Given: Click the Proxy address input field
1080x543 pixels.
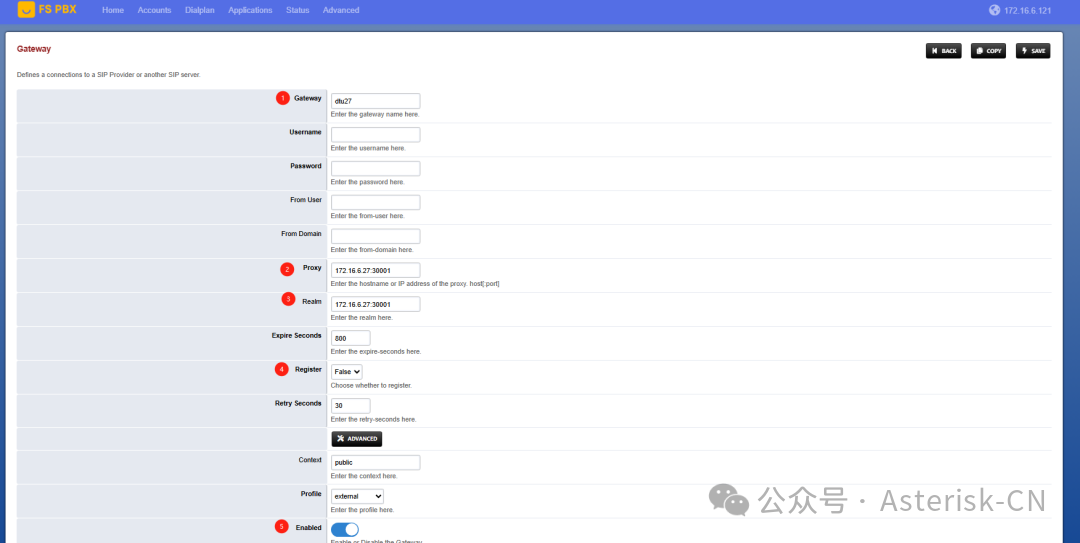Looking at the screenshot, I should [375, 270].
